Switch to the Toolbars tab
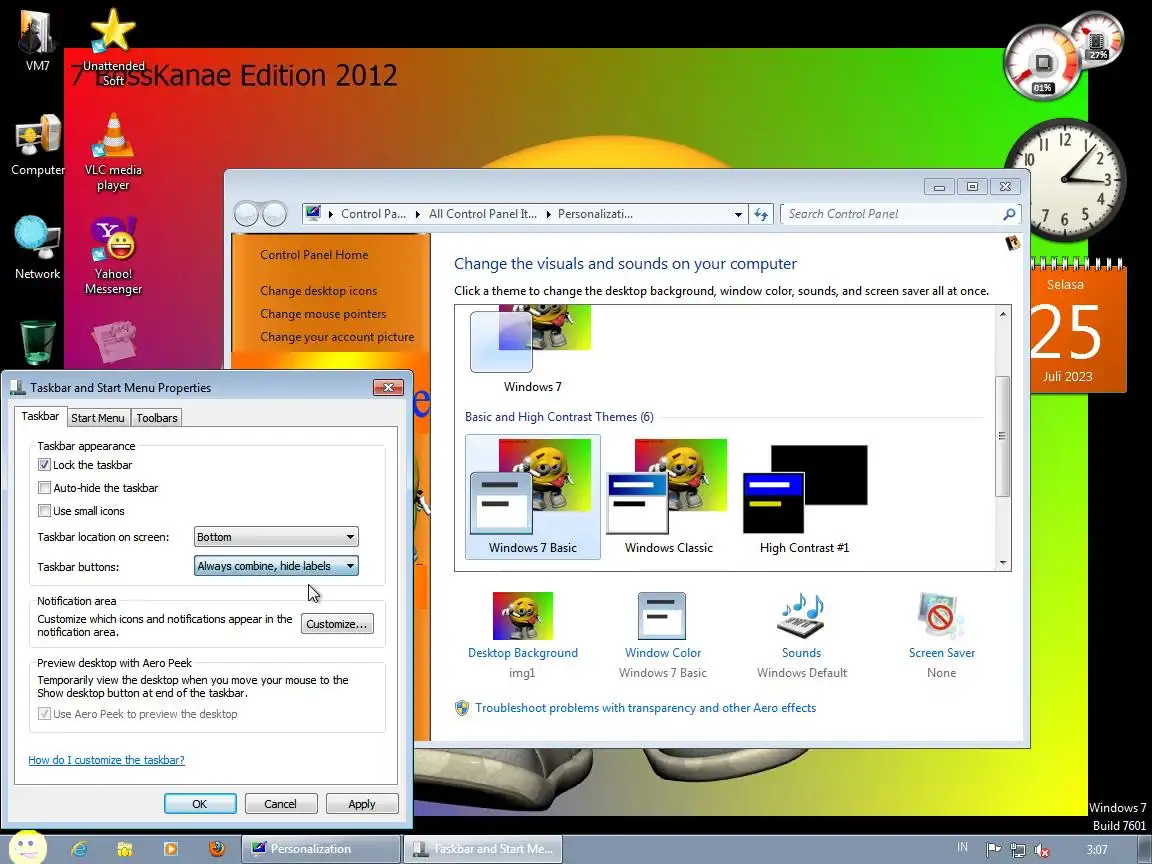The image size is (1152, 864). (x=156, y=418)
